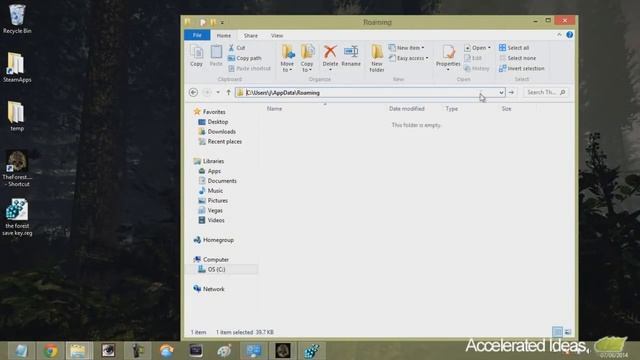The image size is (640, 360).
Task: Switch to Details view layout icon
Action: 557,332
